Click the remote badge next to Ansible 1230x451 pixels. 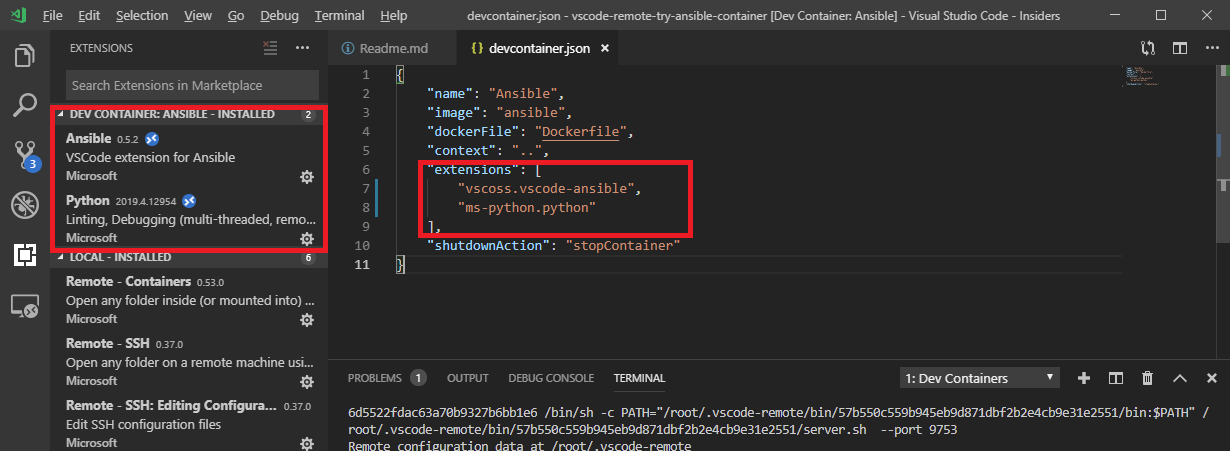pos(152,138)
